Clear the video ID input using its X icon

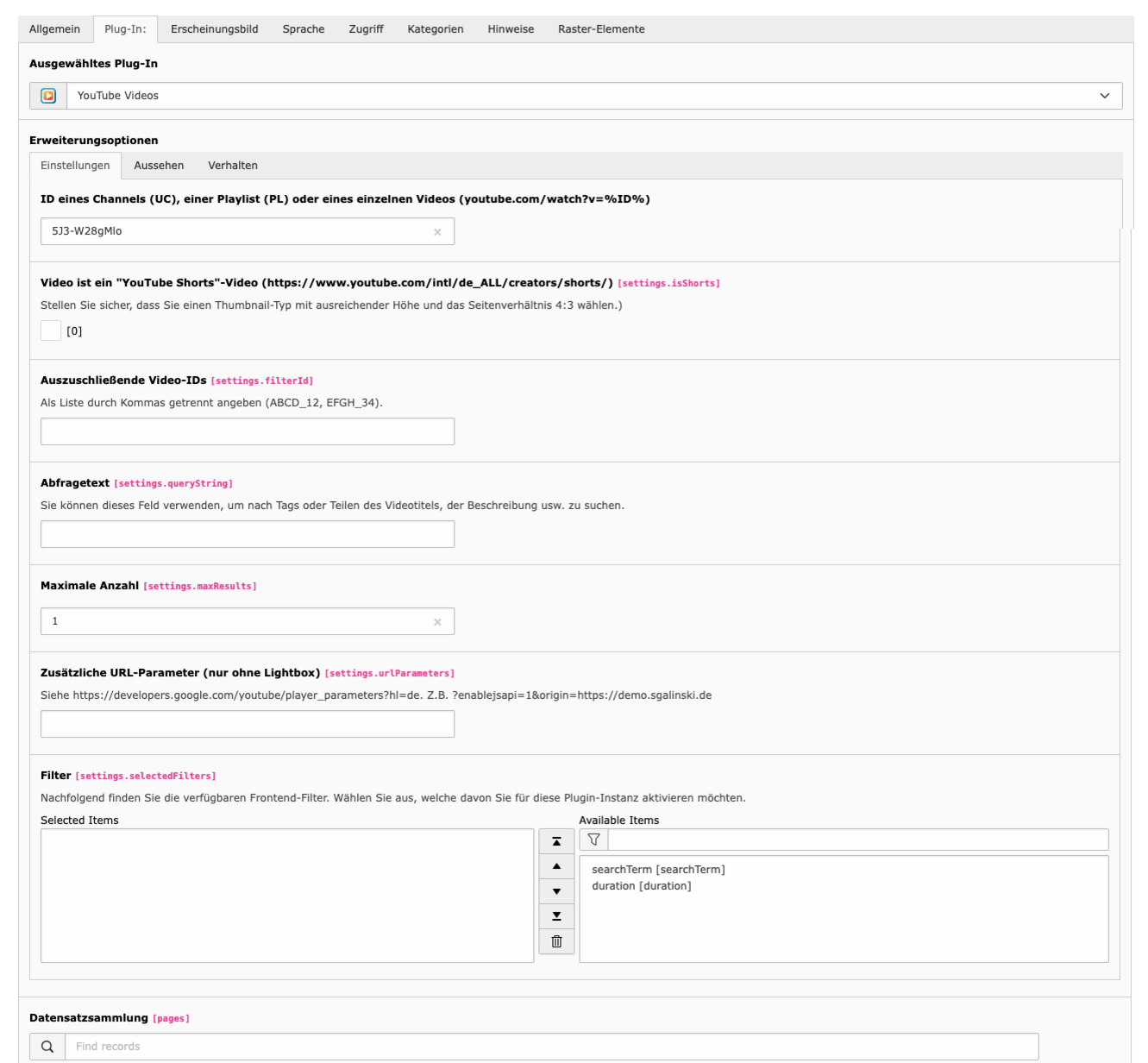coord(438,231)
